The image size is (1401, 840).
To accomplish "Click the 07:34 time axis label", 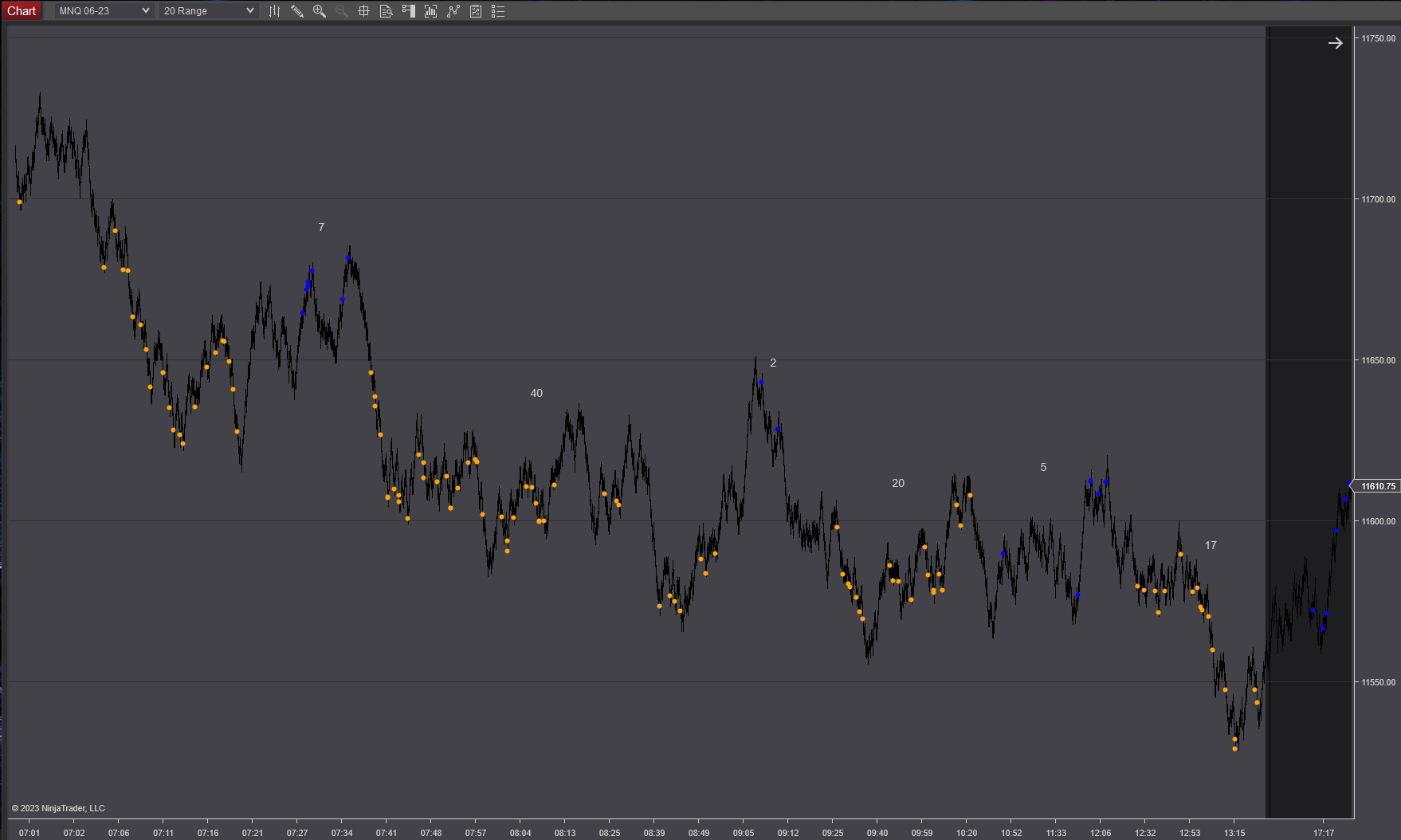I will click(342, 833).
